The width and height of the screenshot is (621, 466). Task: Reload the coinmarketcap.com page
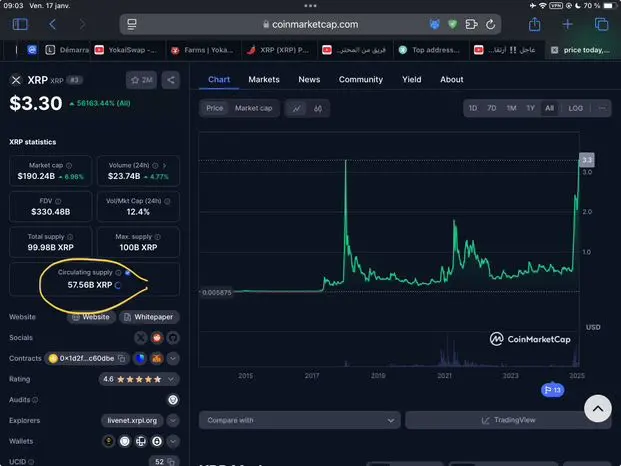click(490, 24)
